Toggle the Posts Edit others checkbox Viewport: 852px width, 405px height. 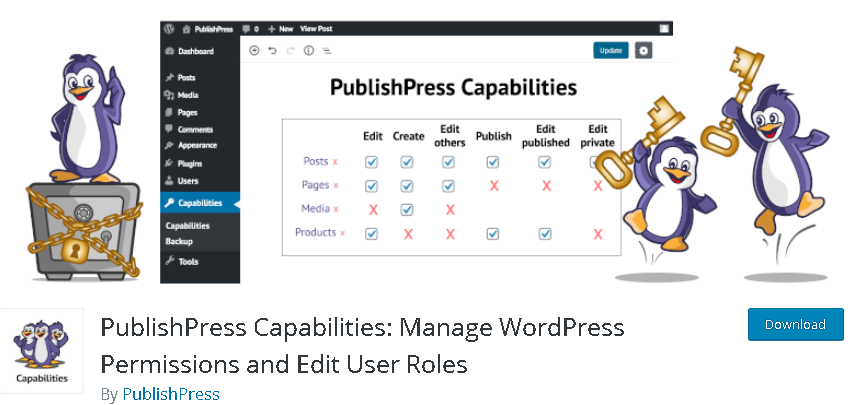(x=448, y=162)
